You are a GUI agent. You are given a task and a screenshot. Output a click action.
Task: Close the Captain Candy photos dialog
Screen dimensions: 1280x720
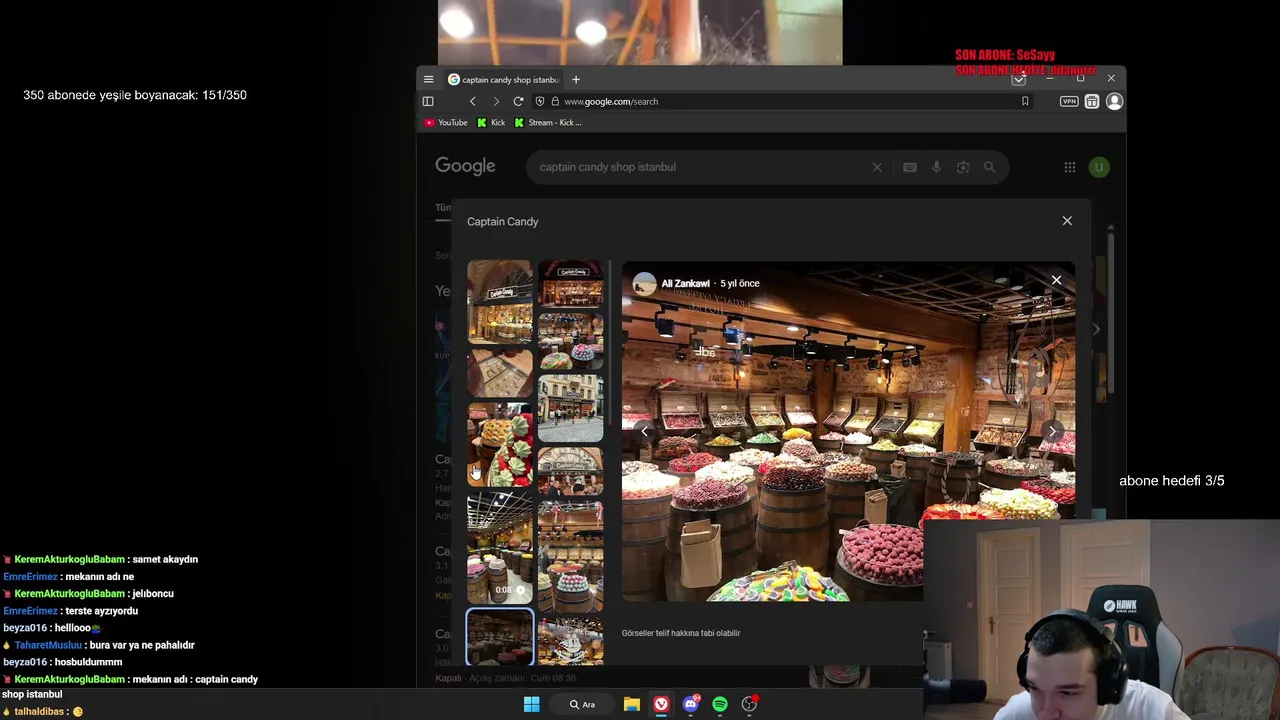[x=1067, y=221]
